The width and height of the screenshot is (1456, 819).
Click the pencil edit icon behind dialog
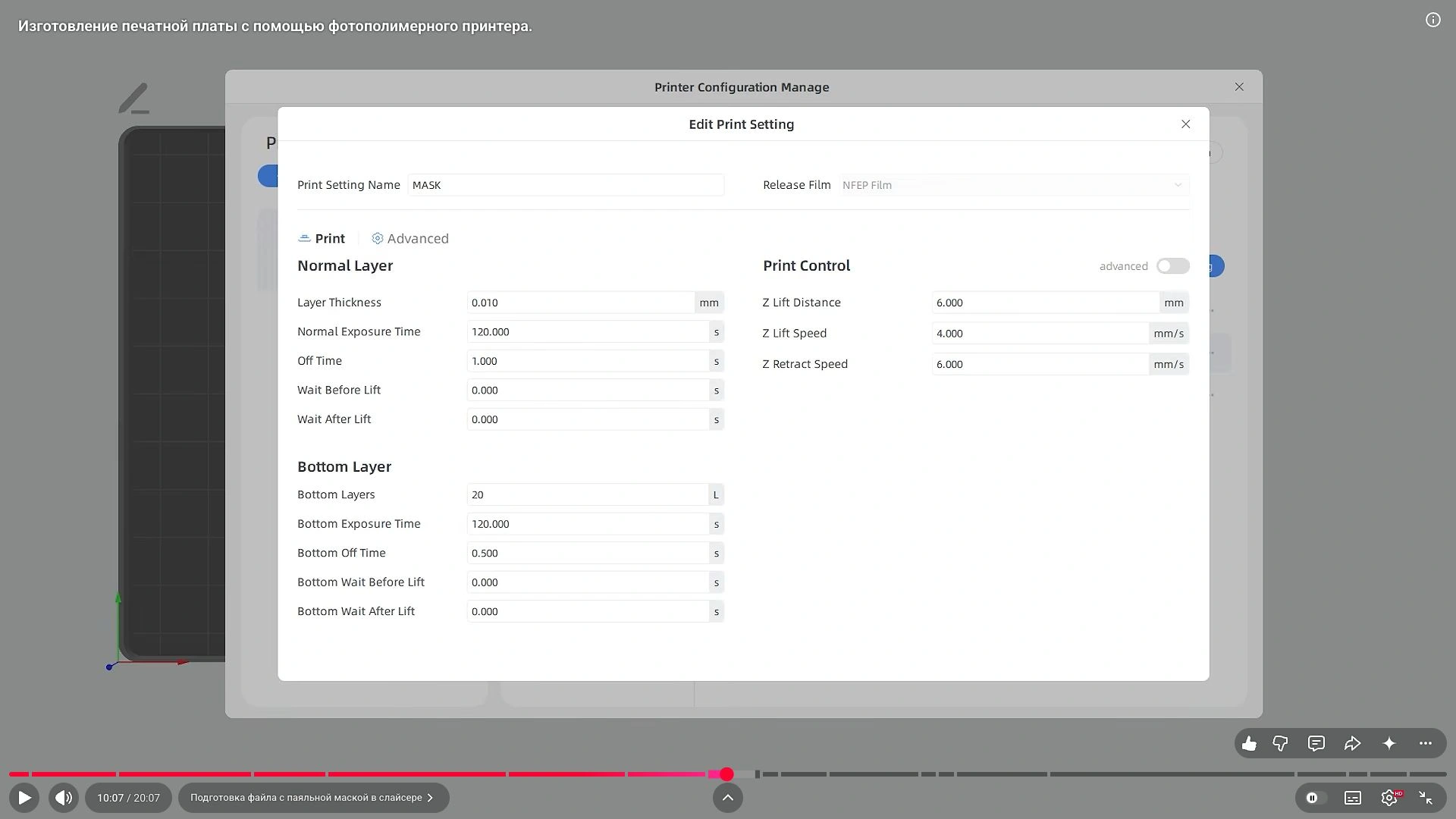click(133, 99)
